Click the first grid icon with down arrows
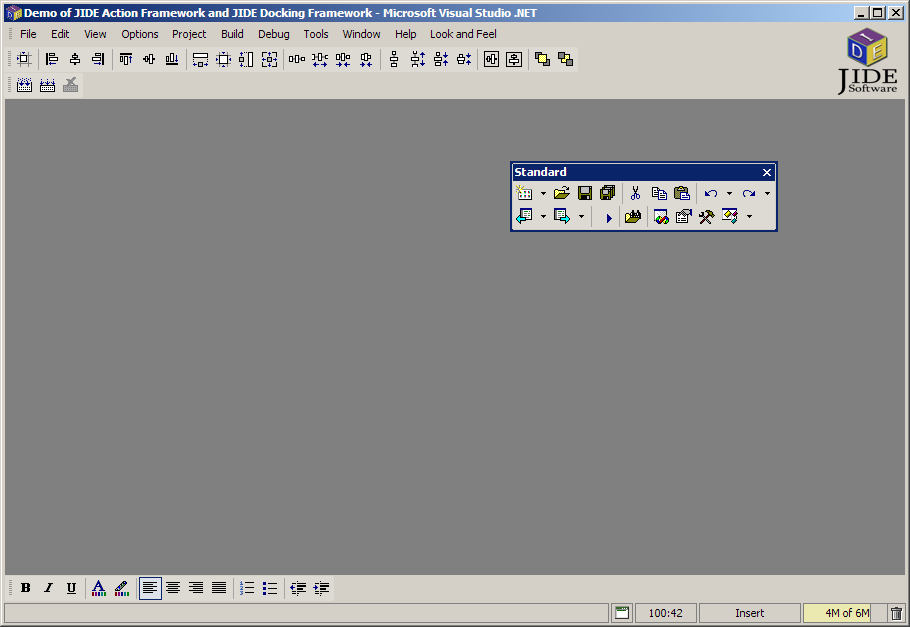Image resolution: width=910 pixels, height=627 pixels. (x=24, y=86)
